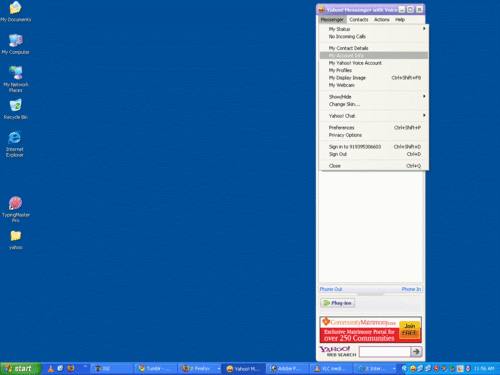Click the taskbar clock
Screen dimensions: 500x375
pyautogui.click(x=484, y=369)
